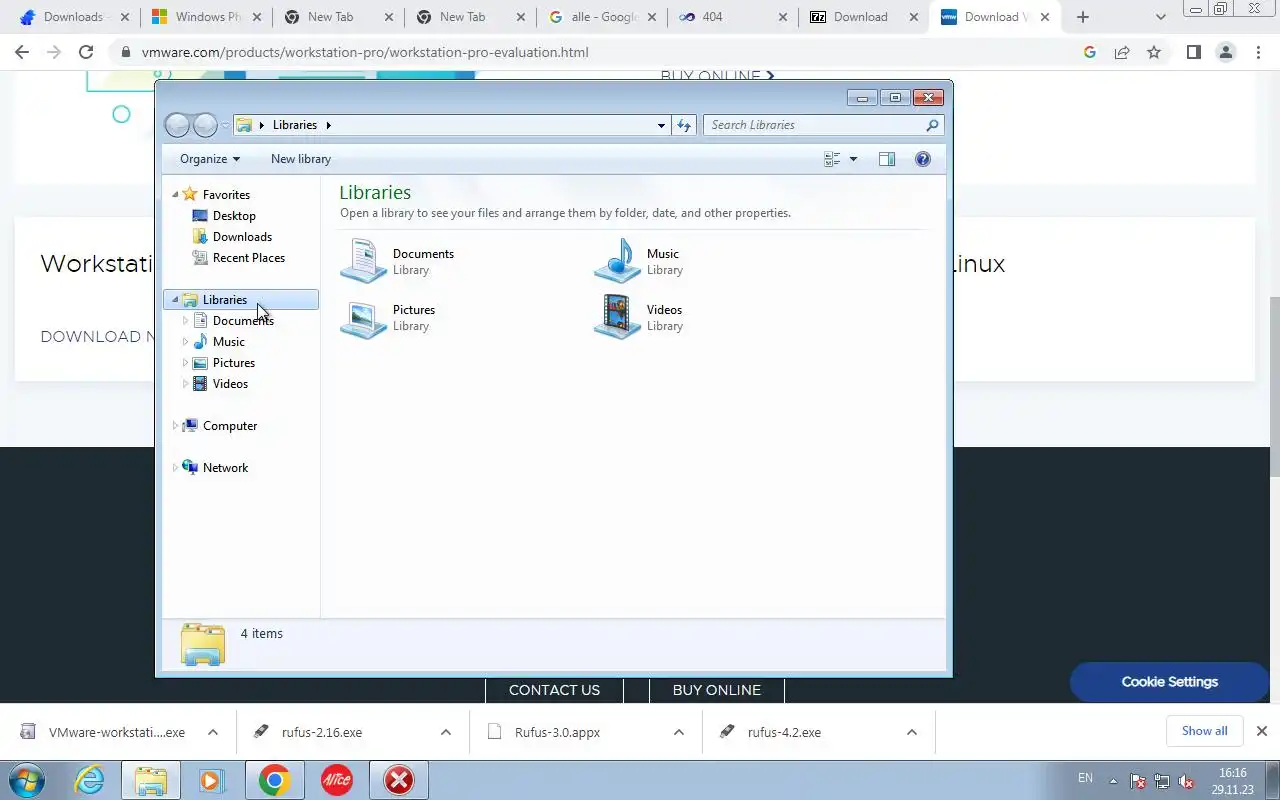Open the Documents library icon
1280x800 pixels.
363,261
